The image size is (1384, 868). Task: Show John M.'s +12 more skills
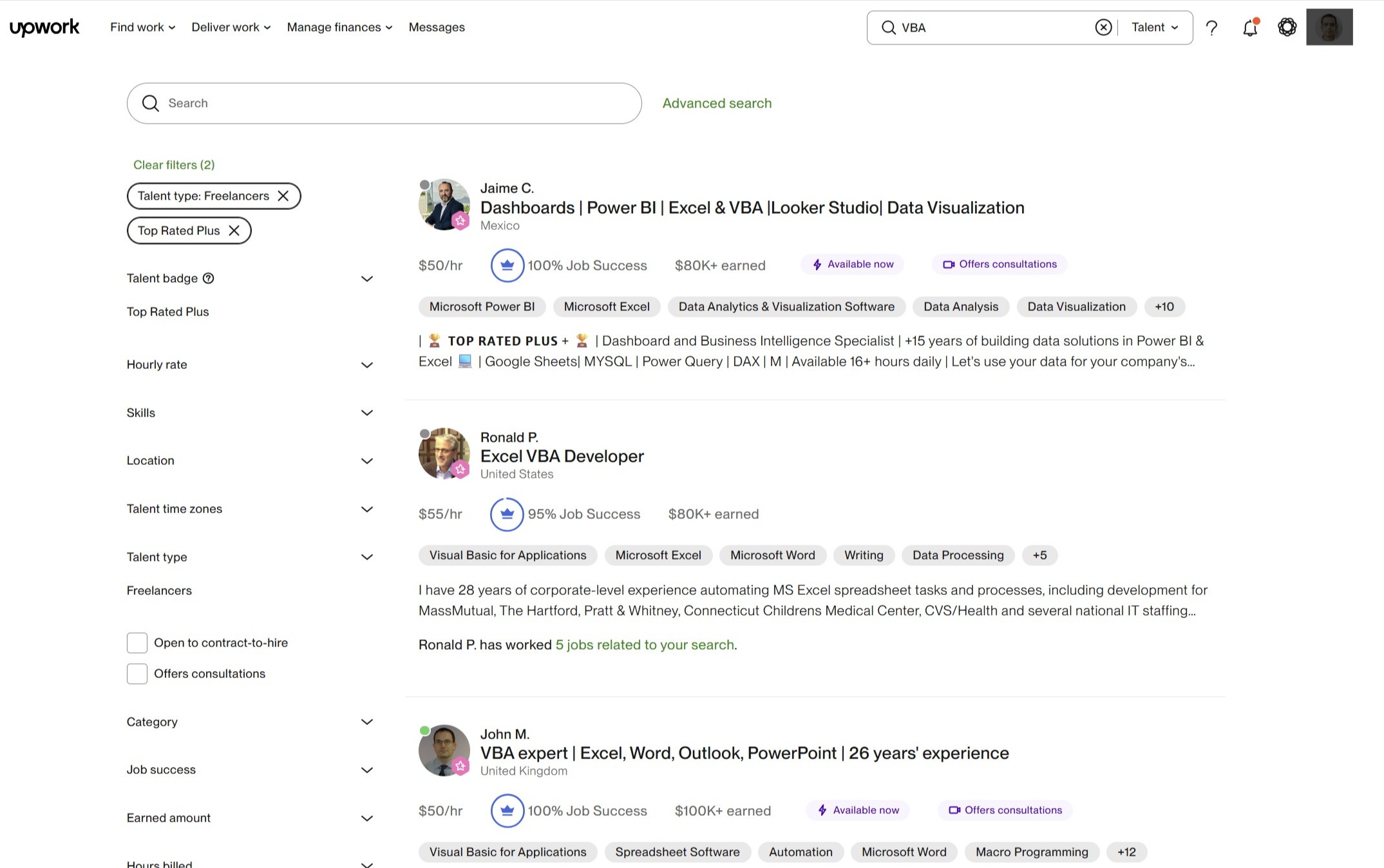pyautogui.click(x=1126, y=852)
